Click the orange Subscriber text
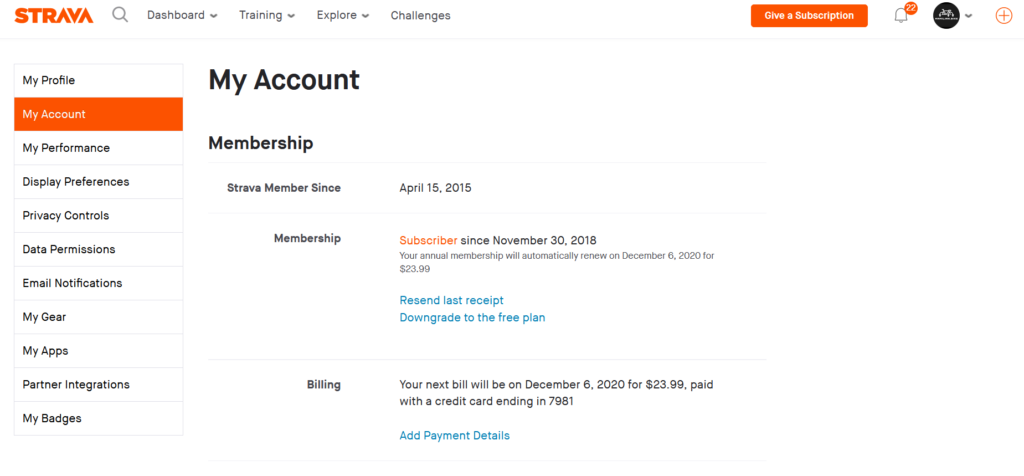Image resolution: width=1024 pixels, height=476 pixels. pos(428,240)
